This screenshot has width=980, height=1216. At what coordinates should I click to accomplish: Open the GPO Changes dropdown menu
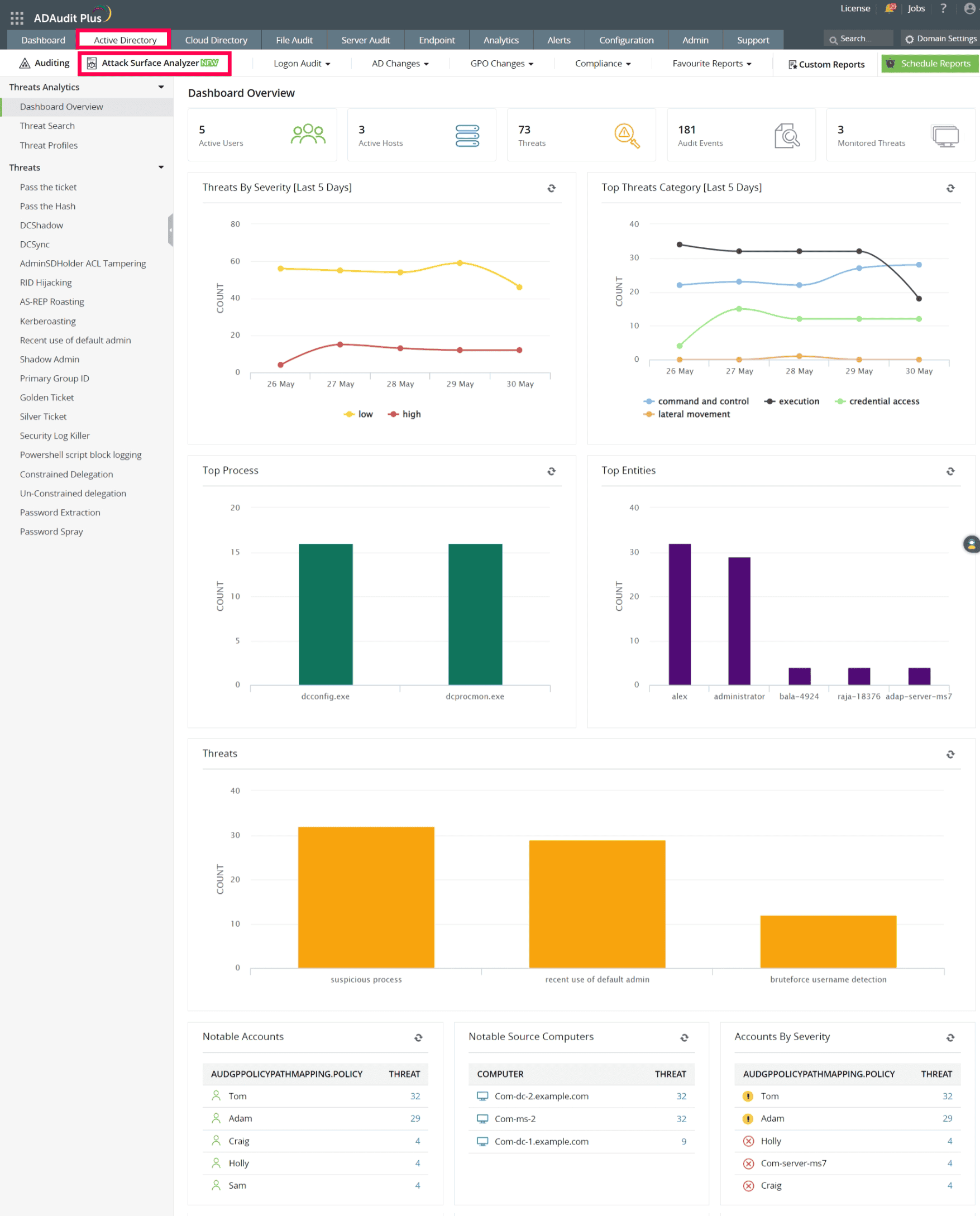501,64
